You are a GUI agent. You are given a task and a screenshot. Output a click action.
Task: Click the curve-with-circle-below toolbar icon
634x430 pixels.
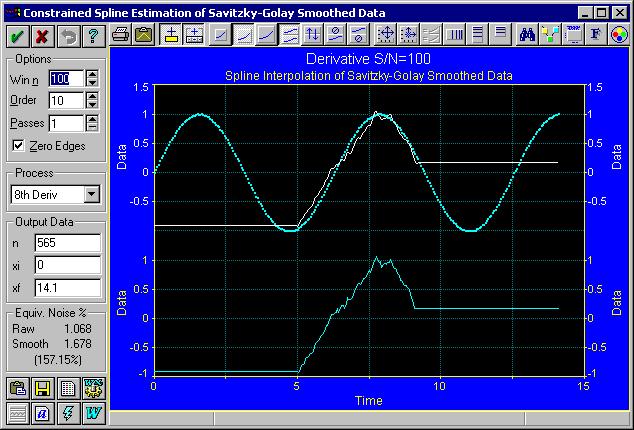point(359,35)
